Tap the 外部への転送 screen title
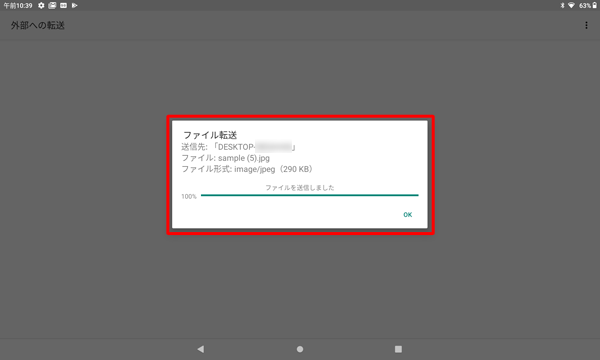600x360 pixels. click(38, 25)
